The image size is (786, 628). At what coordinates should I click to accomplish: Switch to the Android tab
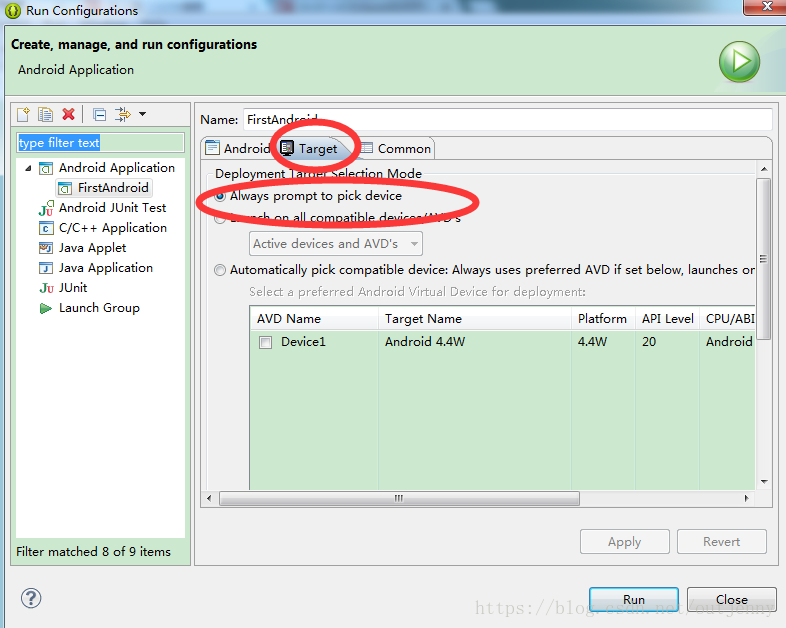pos(238,148)
